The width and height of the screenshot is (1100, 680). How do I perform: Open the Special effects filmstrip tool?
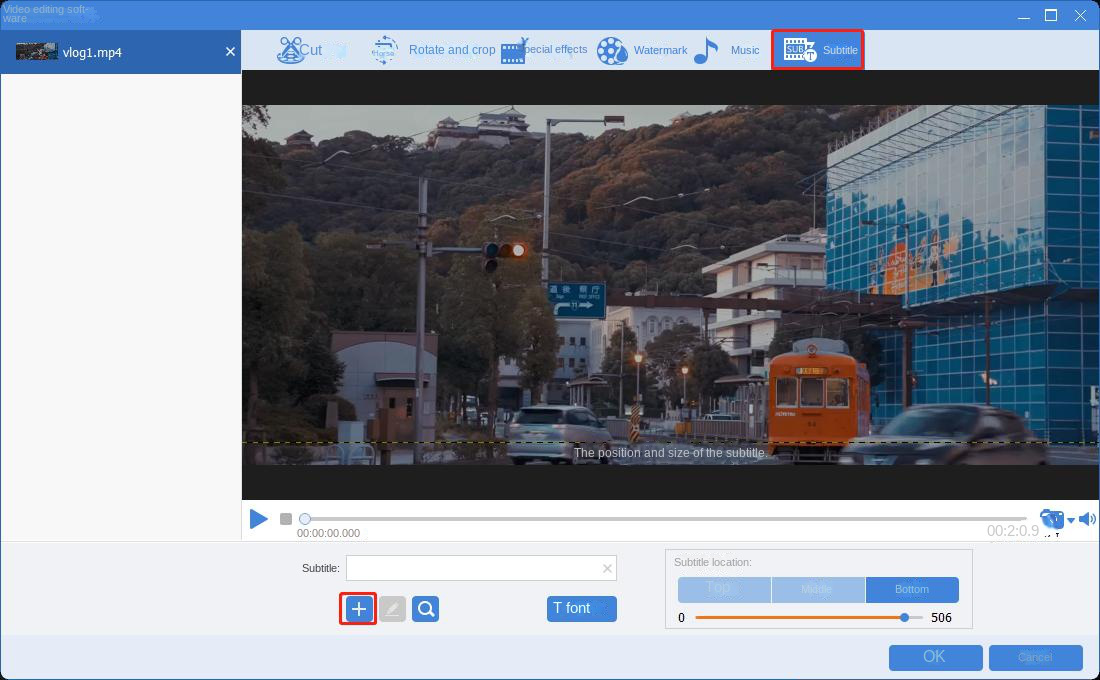pyautogui.click(x=544, y=50)
